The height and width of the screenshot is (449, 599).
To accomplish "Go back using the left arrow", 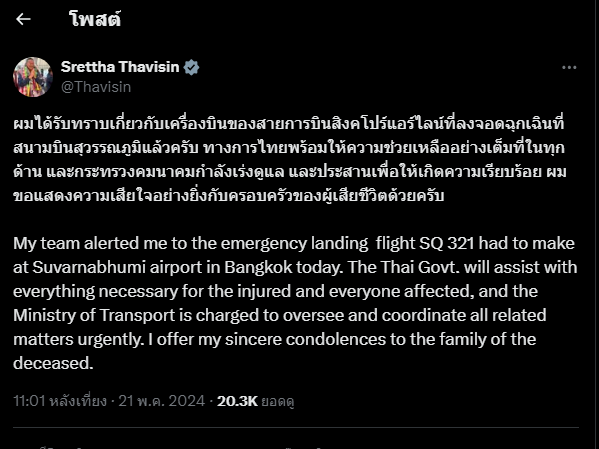I will pyautogui.click(x=23, y=19).
